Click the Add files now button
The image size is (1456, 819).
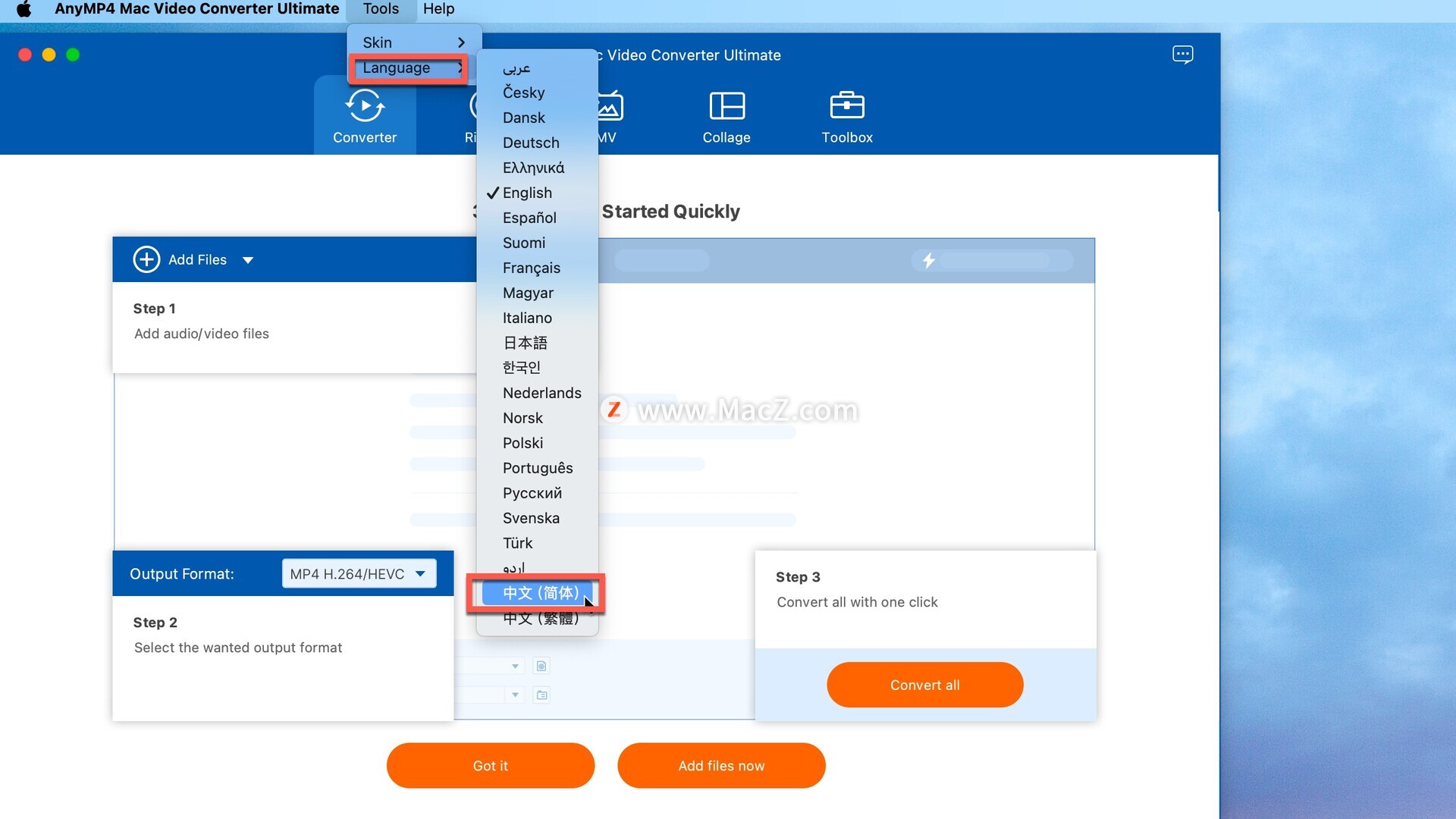tap(721, 766)
